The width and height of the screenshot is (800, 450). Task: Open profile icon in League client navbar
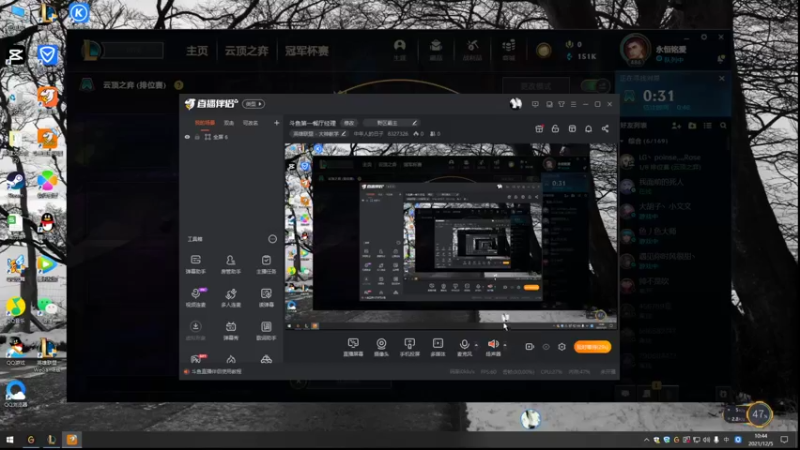pyautogui.click(x=399, y=50)
